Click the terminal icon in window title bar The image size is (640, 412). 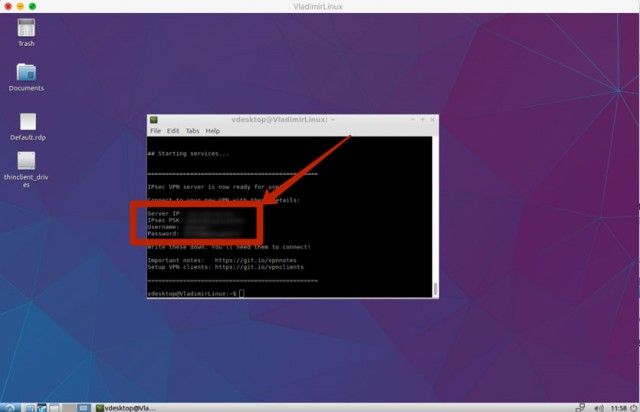point(154,119)
